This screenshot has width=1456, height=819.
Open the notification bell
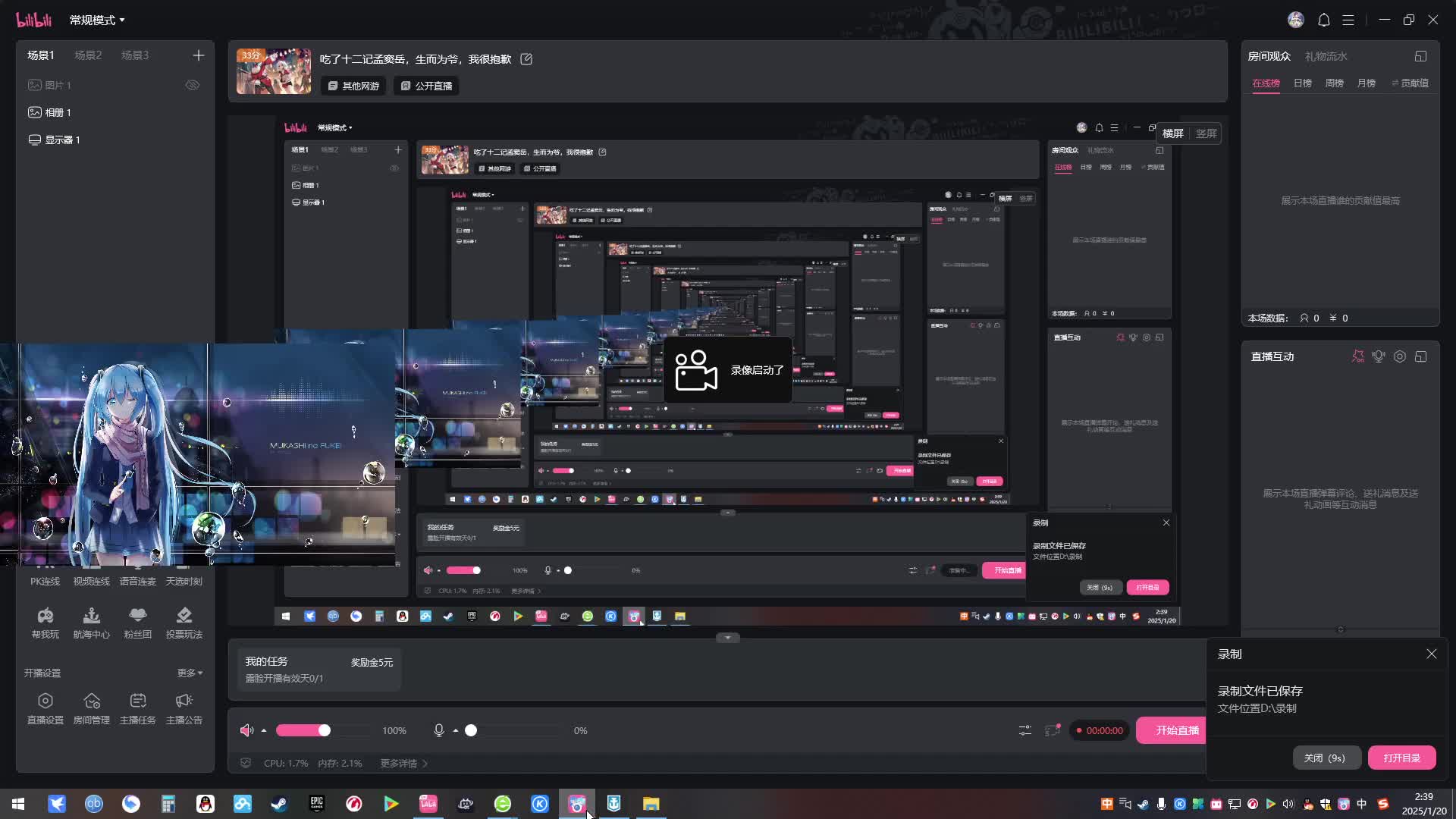[x=1323, y=20]
